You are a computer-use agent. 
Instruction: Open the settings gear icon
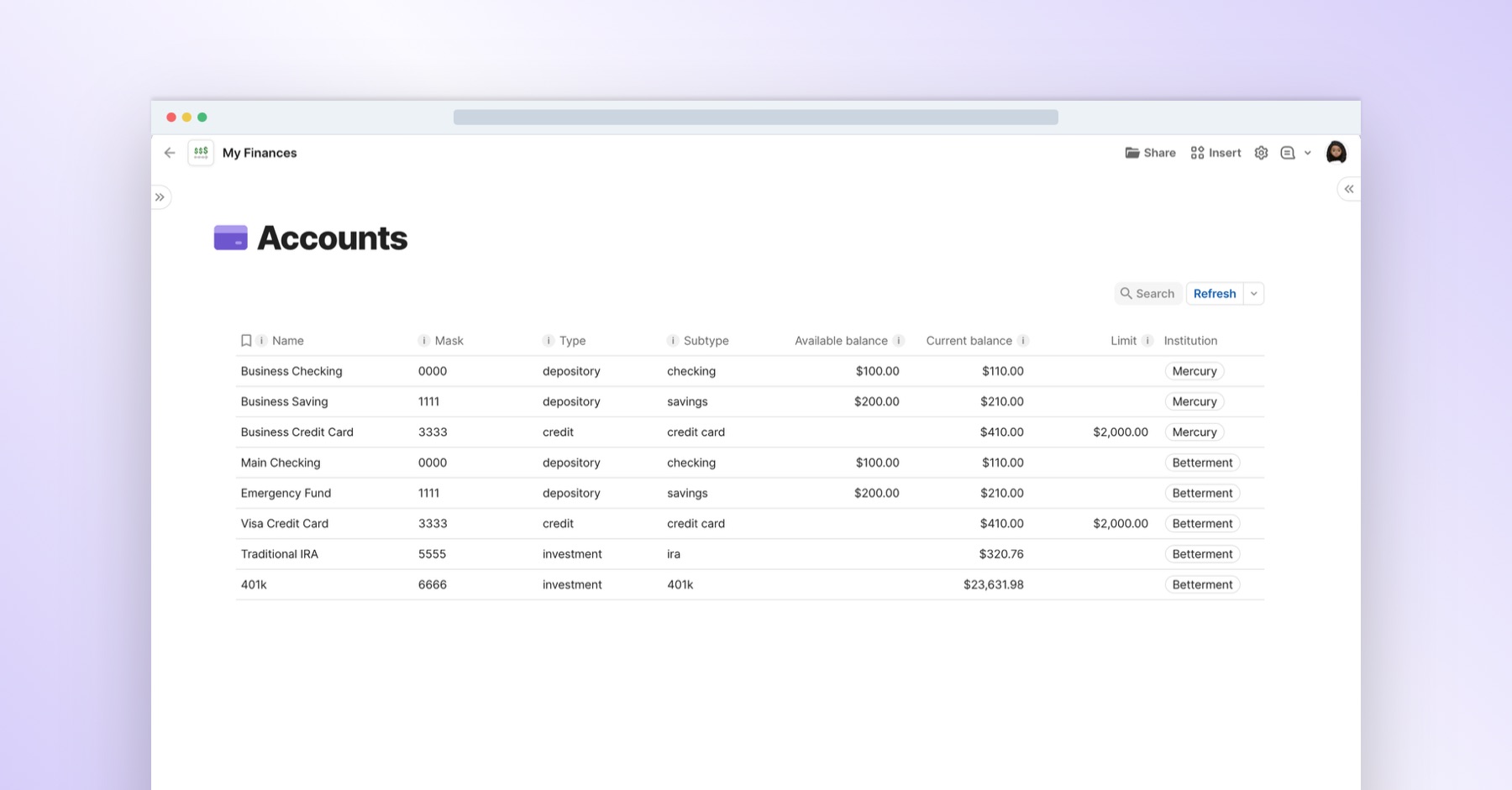(x=1261, y=153)
